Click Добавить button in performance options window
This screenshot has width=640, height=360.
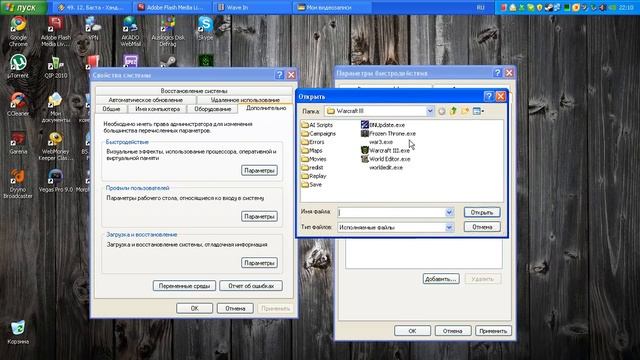tap(441, 279)
